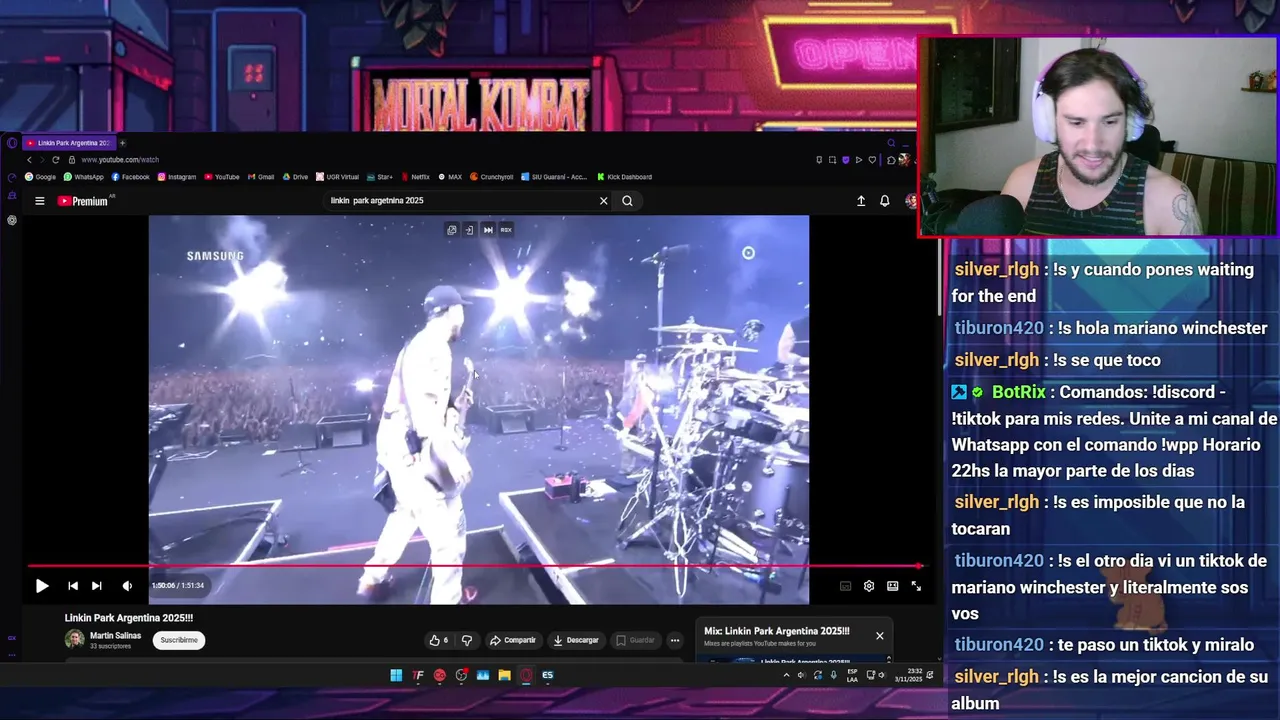Click the Martin Salinas channel avatar

point(74,639)
